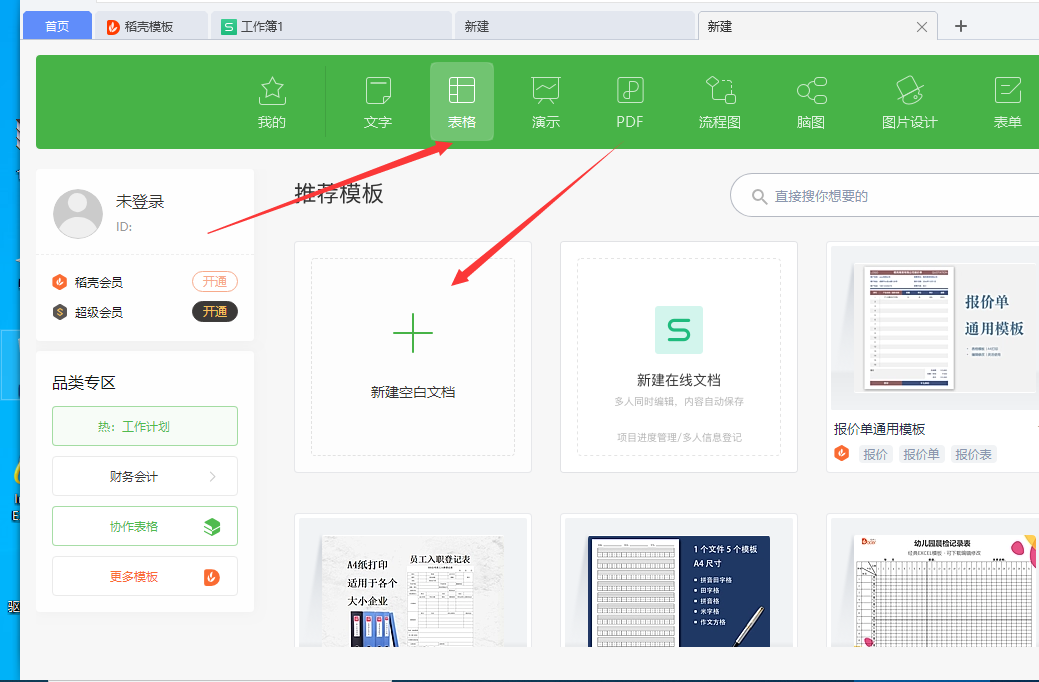
Task: Choose the PDF document icon
Action: point(629,102)
